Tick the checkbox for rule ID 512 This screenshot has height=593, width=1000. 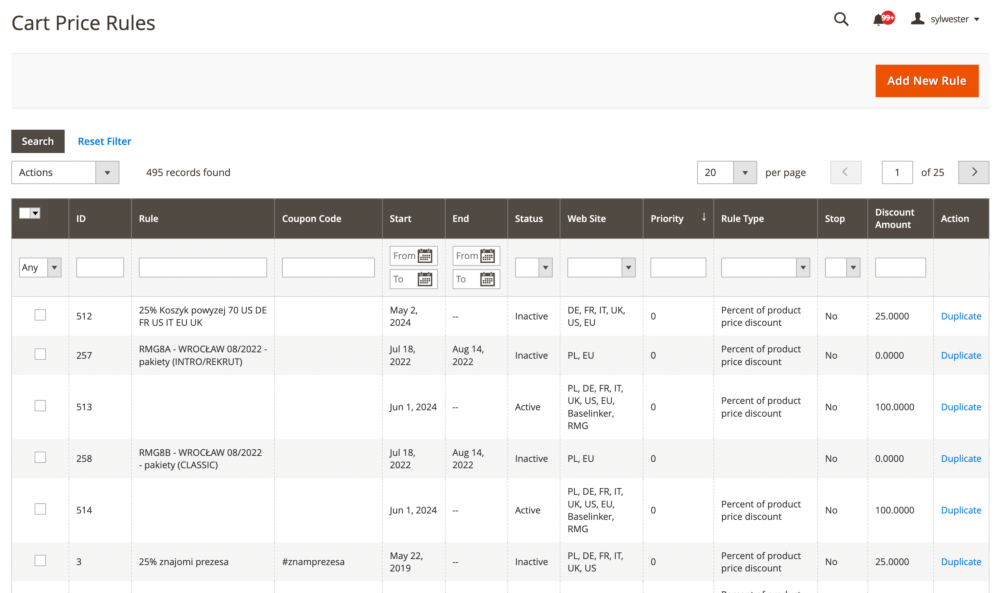click(x=40, y=315)
